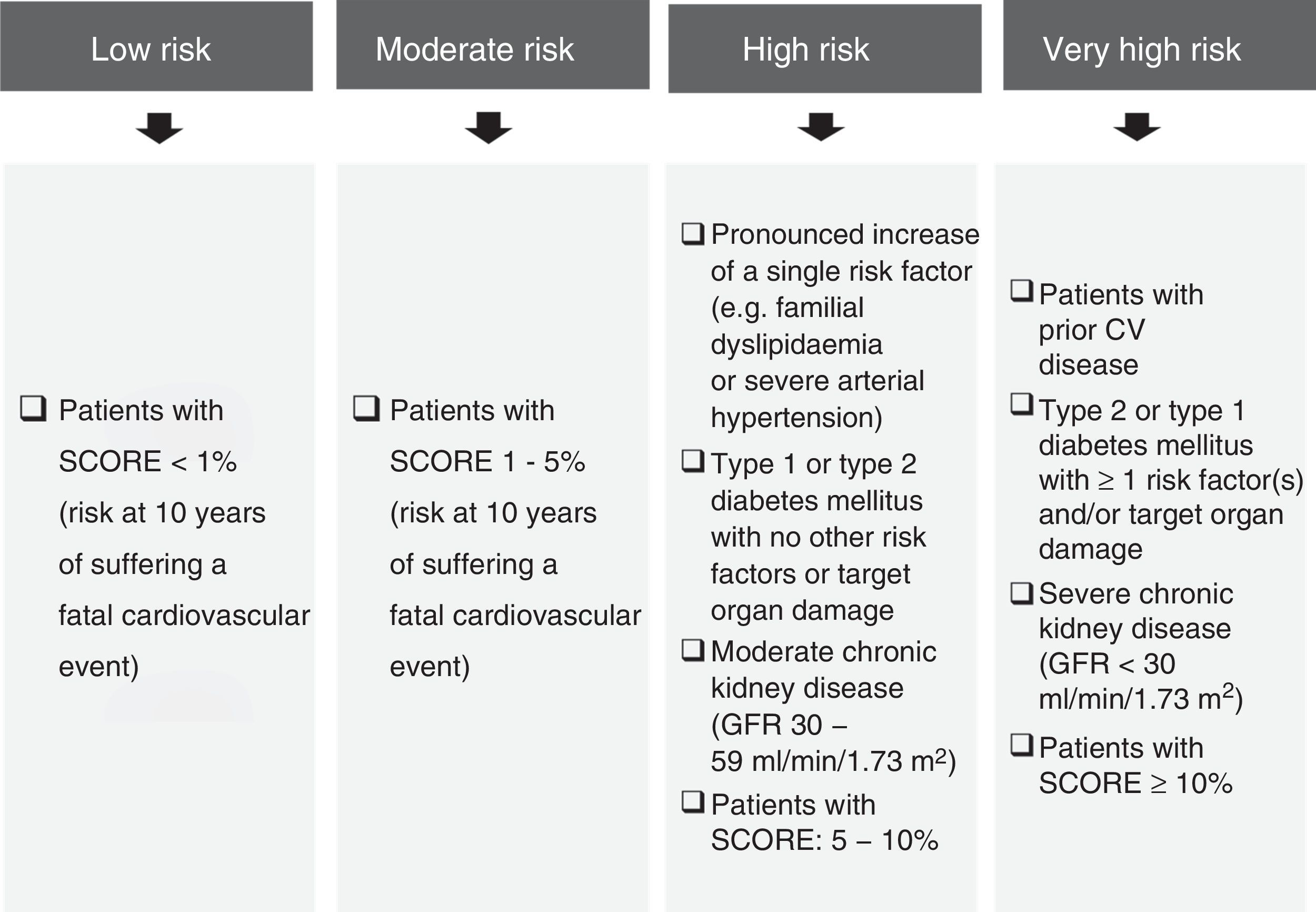1316x912 pixels.
Task: Tick the Severe chronic kidney disease box
Action: tap(1022, 592)
